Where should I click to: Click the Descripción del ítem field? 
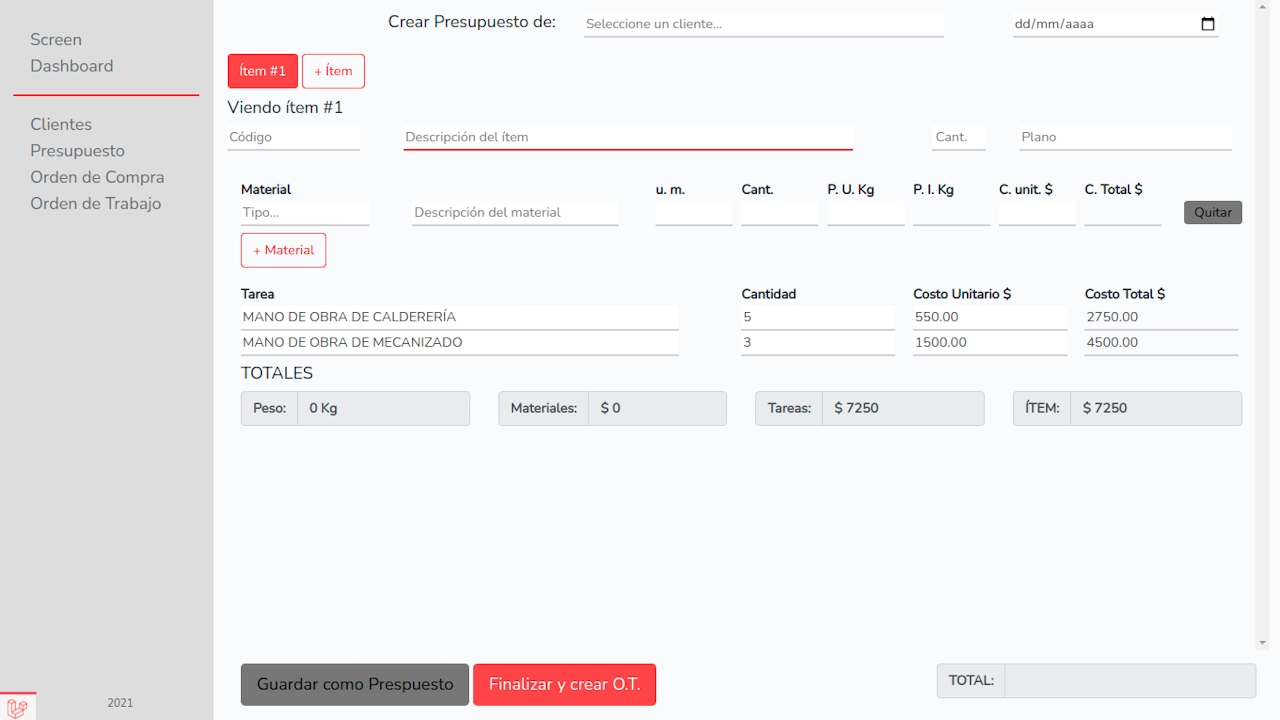pyautogui.click(x=627, y=137)
